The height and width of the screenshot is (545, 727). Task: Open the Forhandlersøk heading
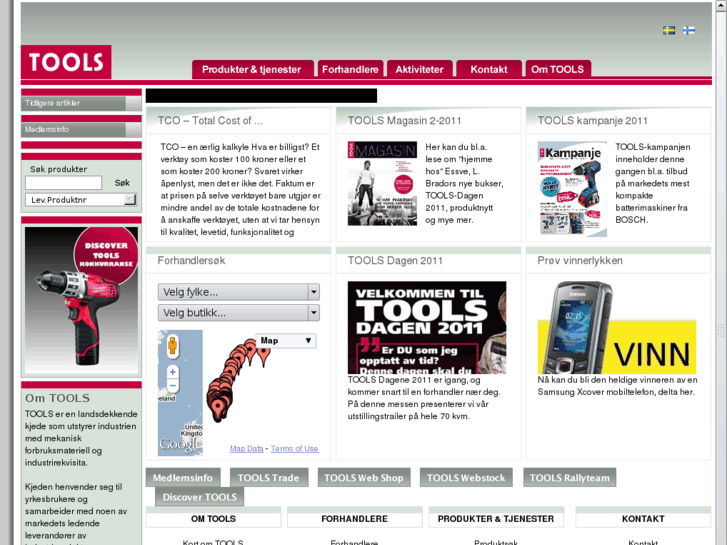point(191,261)
